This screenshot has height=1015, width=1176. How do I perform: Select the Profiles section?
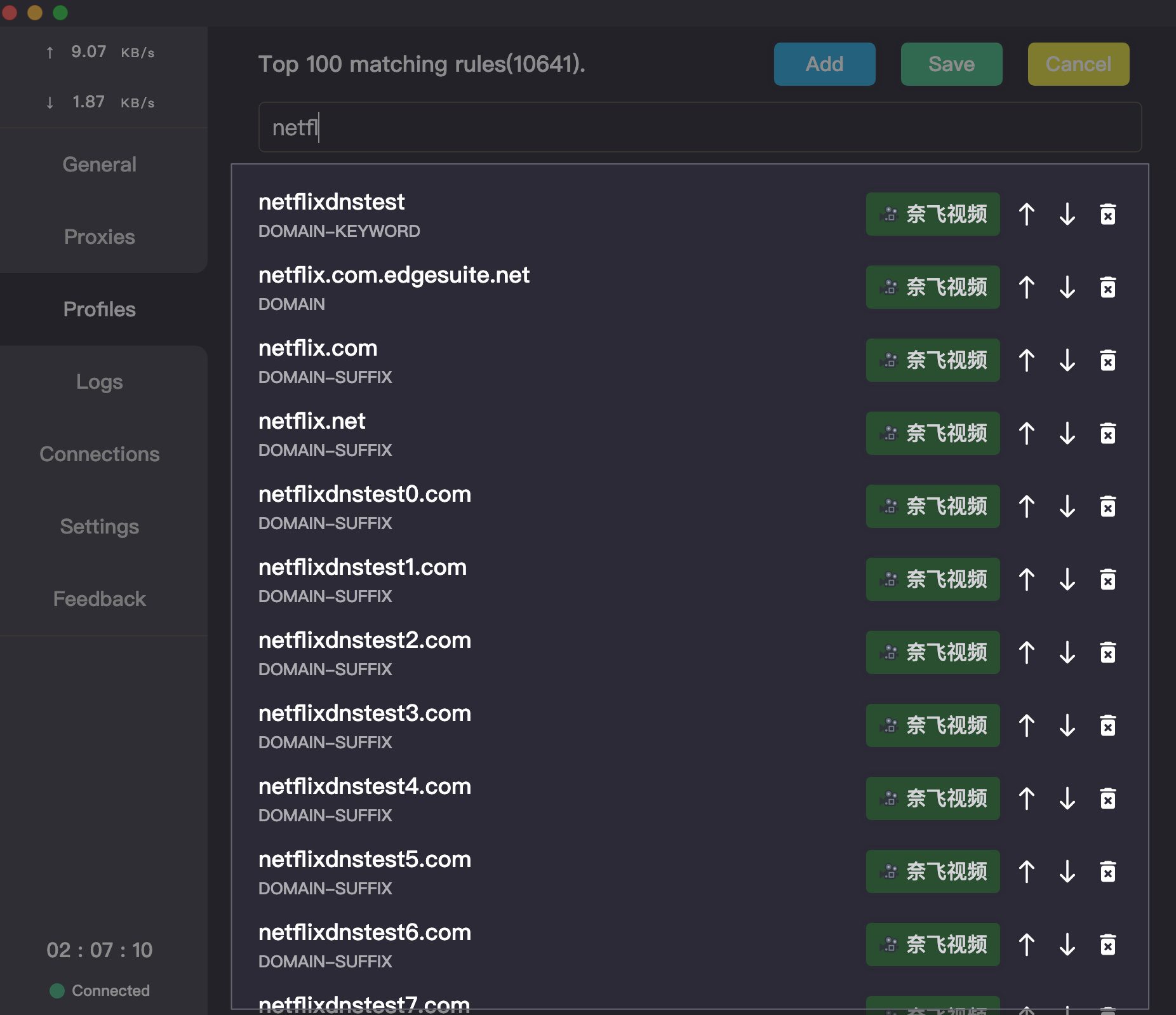(100, 309)
